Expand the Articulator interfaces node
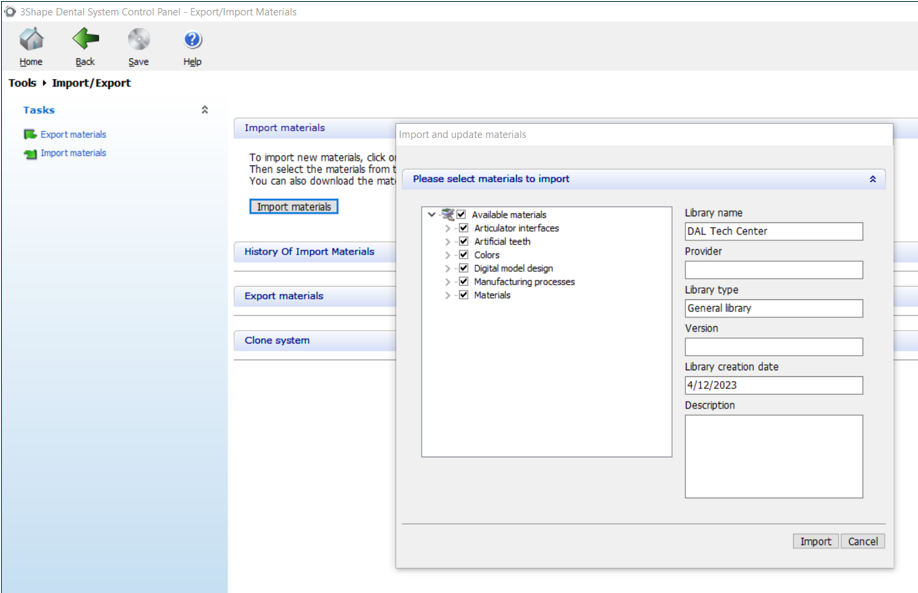The width and height of the screenshot is (918, 593). click(447, 228)
